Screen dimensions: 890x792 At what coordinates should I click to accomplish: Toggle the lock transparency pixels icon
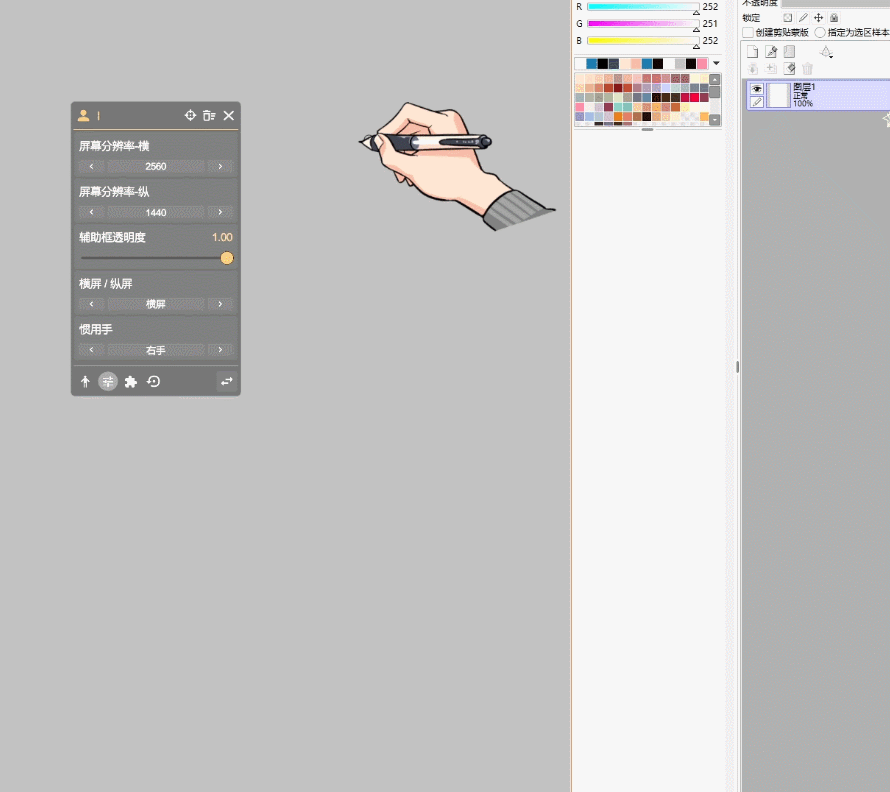787,18
